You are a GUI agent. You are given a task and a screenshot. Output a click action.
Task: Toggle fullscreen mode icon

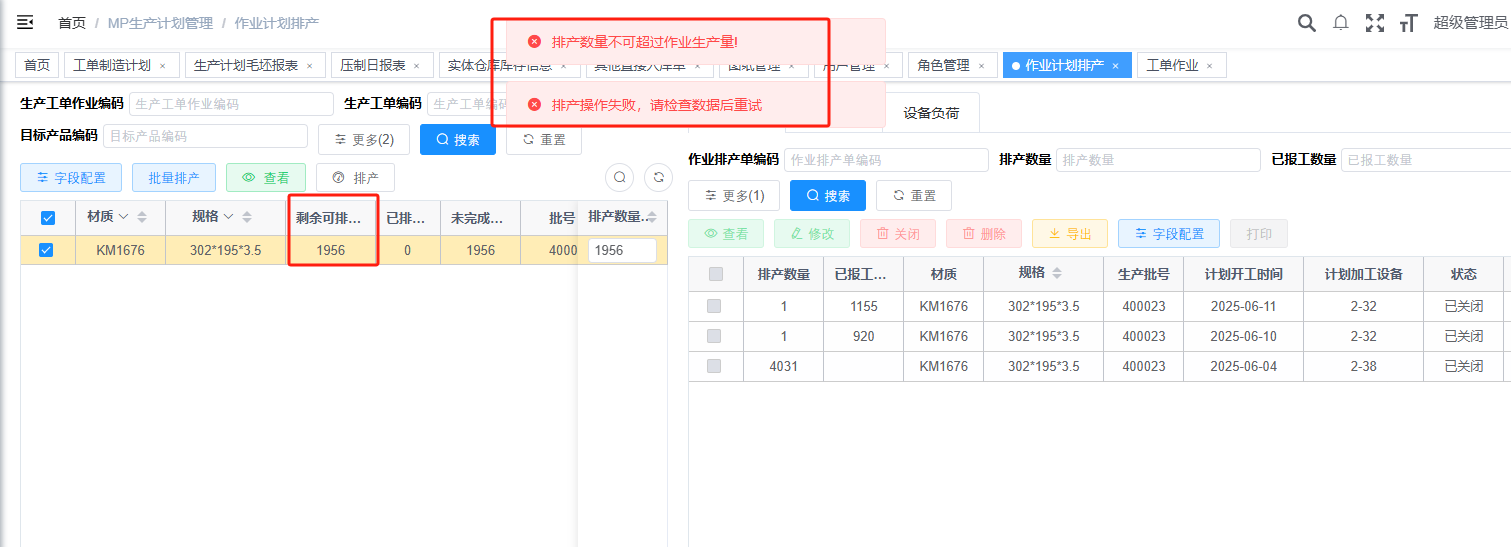[1375, 22]
